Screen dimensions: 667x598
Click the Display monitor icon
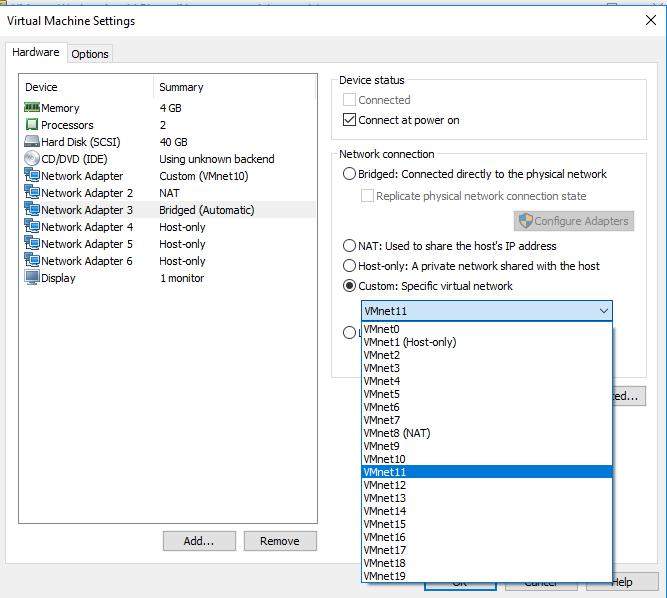click(x=32, y=277)
